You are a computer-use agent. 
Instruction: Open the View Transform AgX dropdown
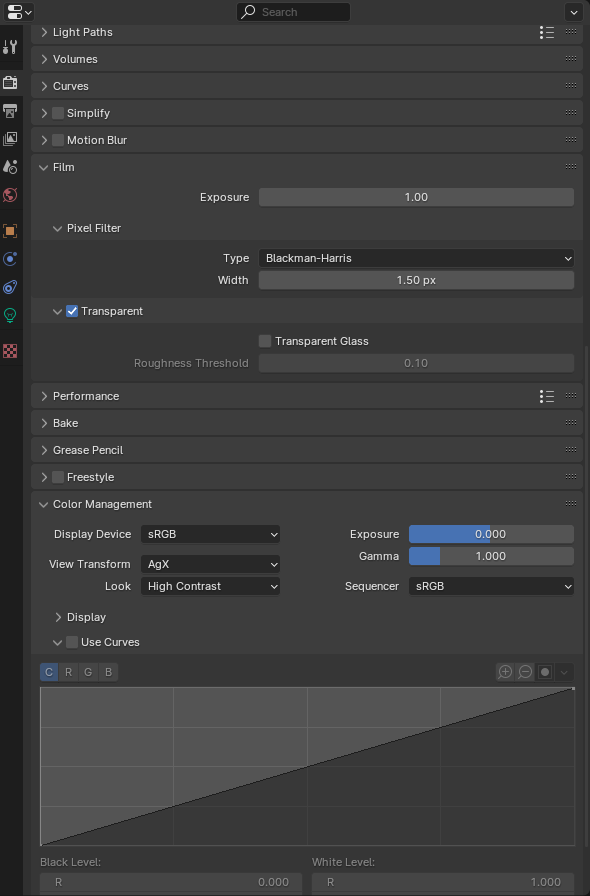click(210, 564)
